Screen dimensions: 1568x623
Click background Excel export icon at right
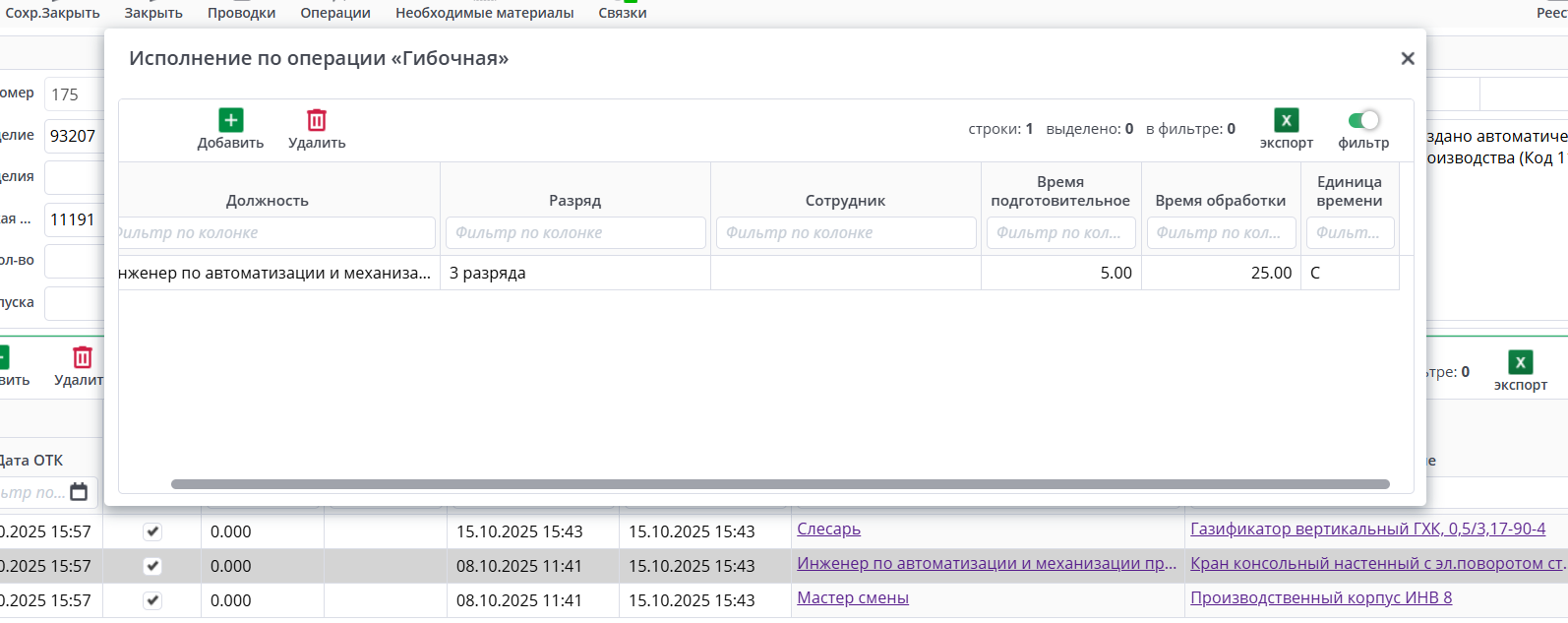click(1520, 362)
